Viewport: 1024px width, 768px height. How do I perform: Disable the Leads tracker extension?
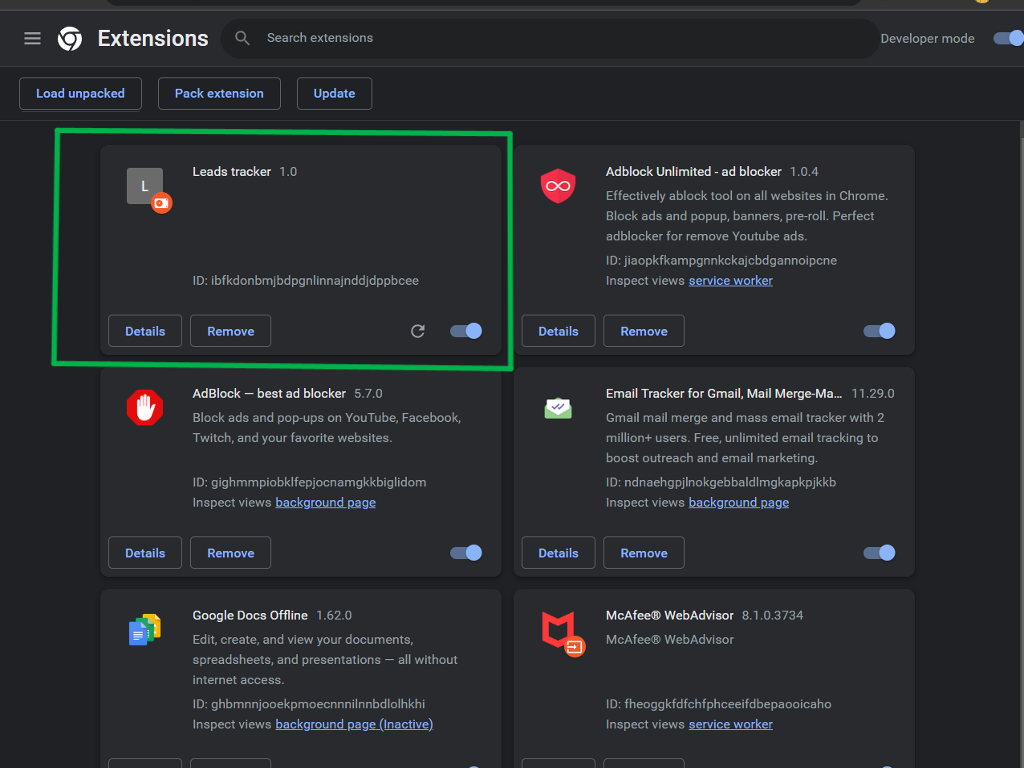tap(466, 331)
